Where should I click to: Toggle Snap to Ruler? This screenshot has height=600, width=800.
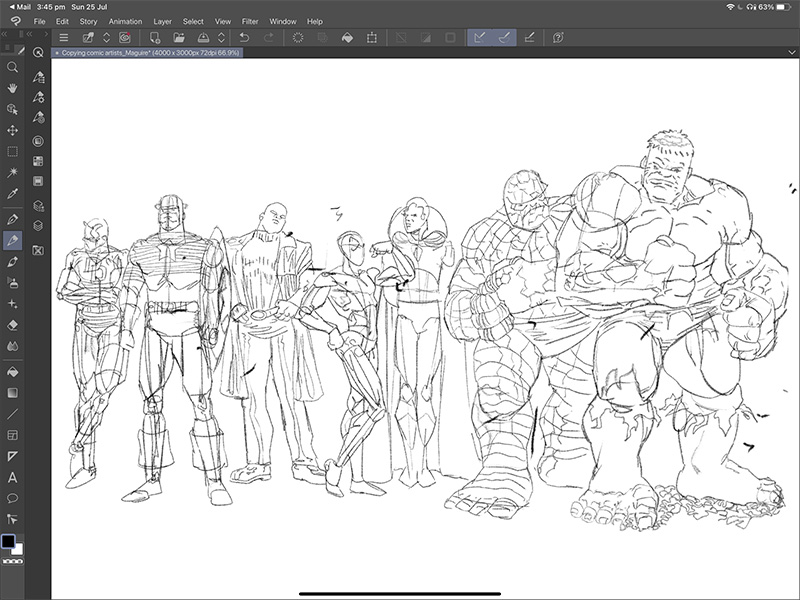click(480, 37)
